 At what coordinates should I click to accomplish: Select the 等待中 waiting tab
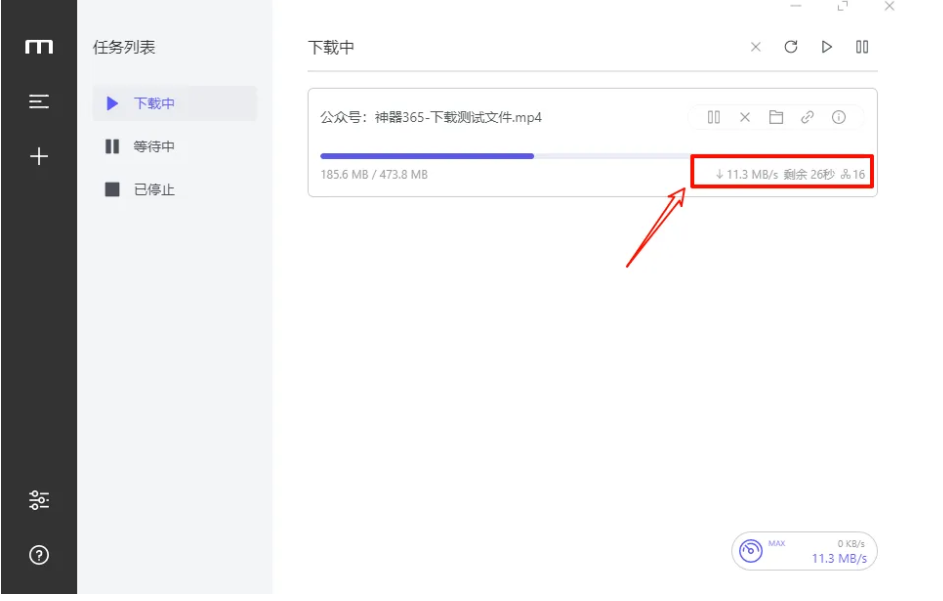174,146
